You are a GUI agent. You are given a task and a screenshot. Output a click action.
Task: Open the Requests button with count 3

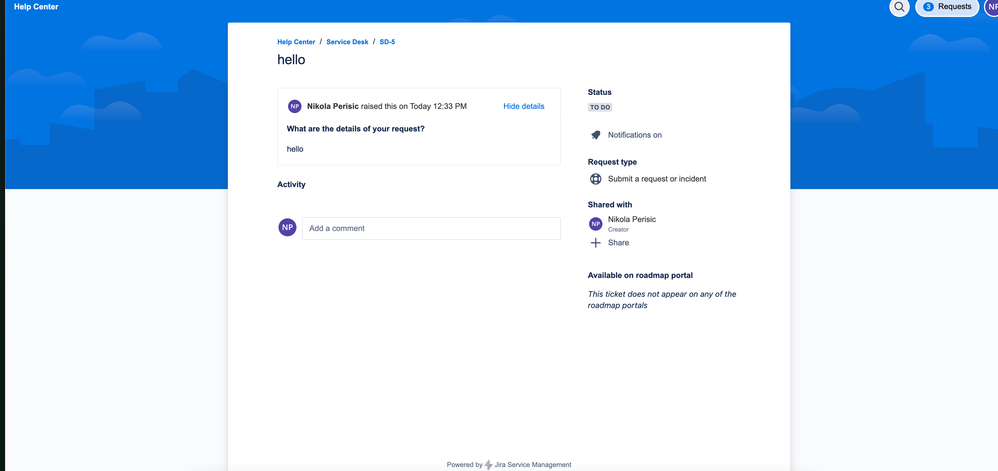[x=947, y=7]
